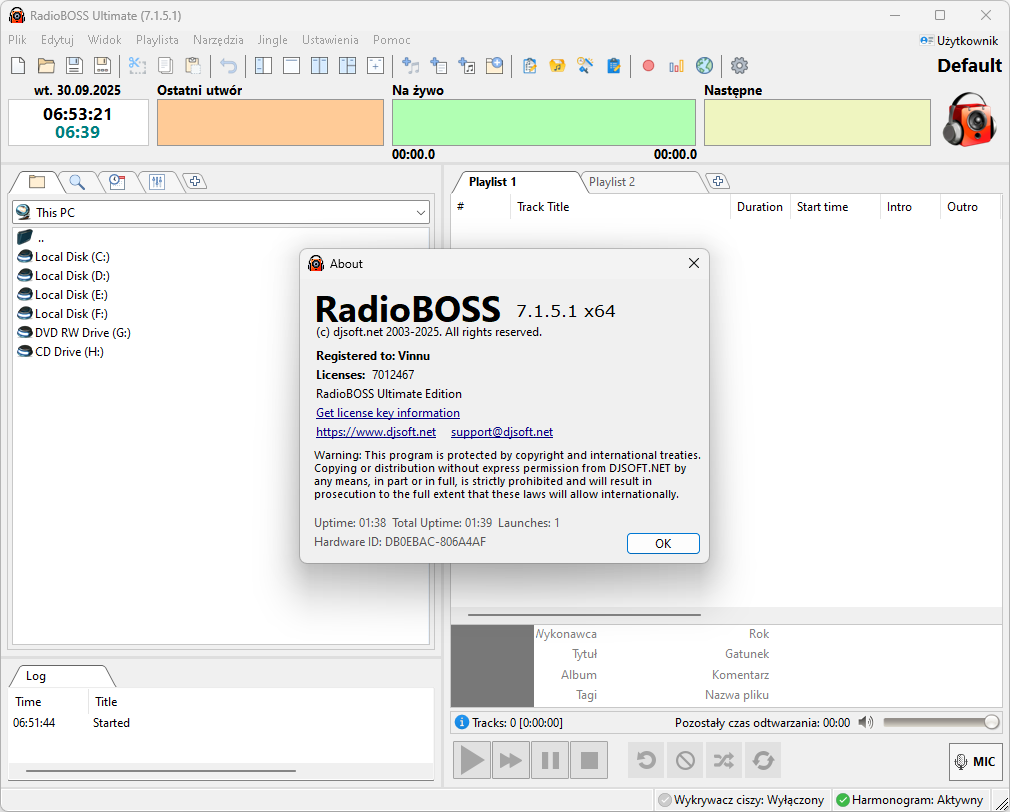
Task: Adjust the volume slider handle
Action: pos(992,722)
